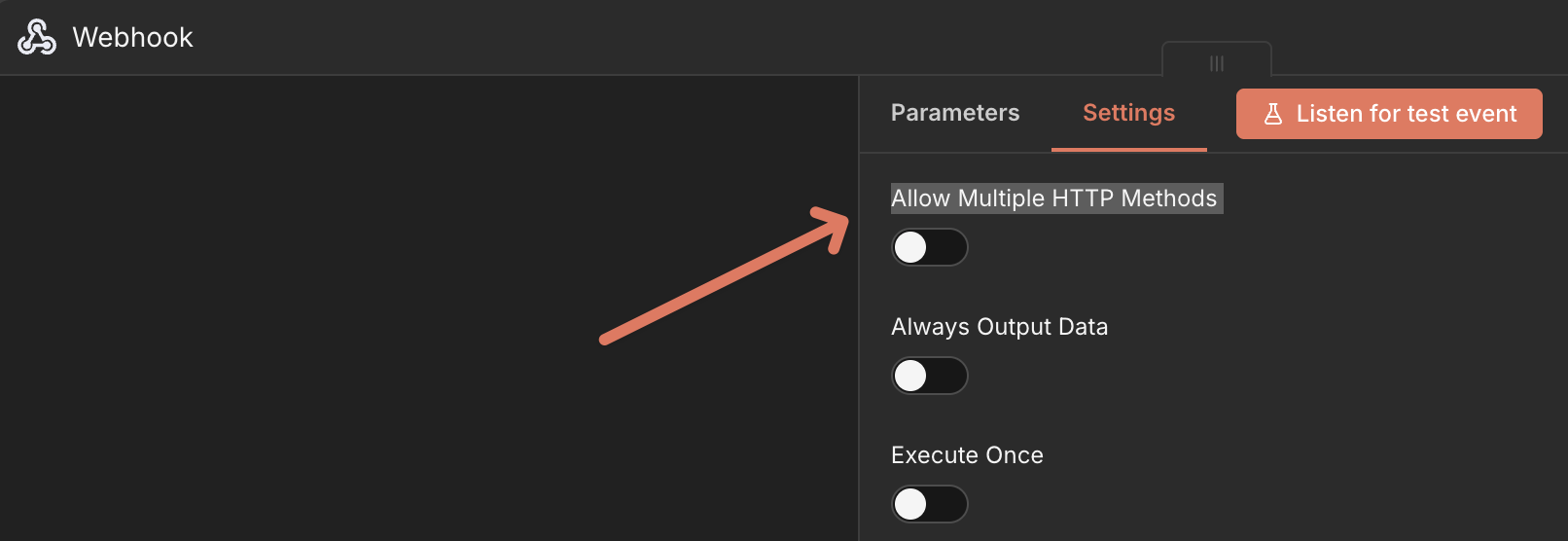Click the Always Output Data label
Image resolution: width=1568 pixels, height=541 pixels.
(999, 327)
